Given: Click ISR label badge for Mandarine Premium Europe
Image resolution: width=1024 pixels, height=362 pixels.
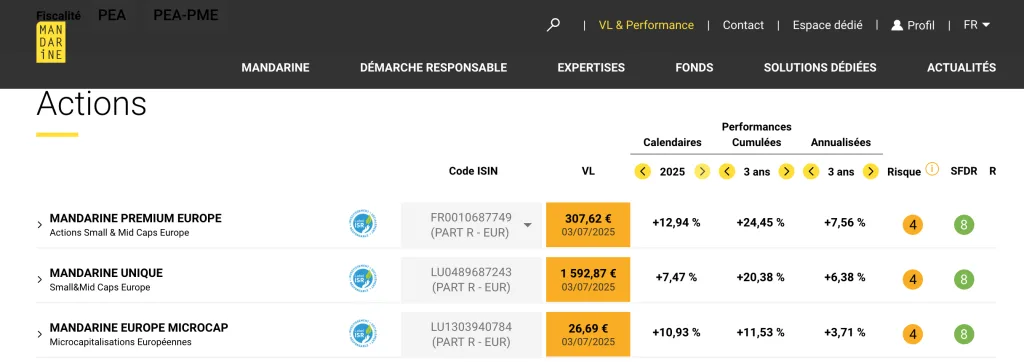Looking at the screenshot, I should 364,224.
